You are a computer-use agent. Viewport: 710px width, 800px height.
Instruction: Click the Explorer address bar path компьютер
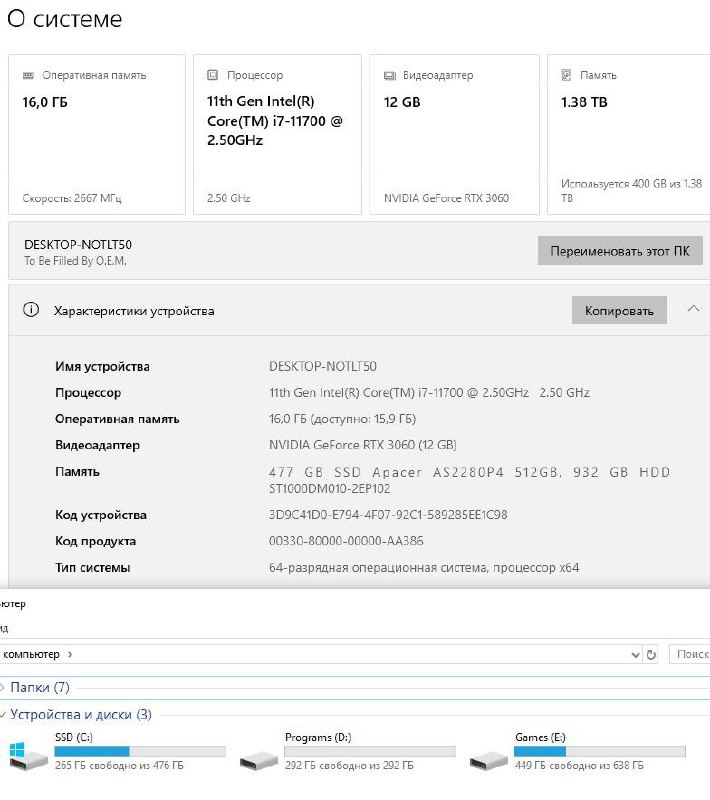pyautogui.click(x=31, y=654)
